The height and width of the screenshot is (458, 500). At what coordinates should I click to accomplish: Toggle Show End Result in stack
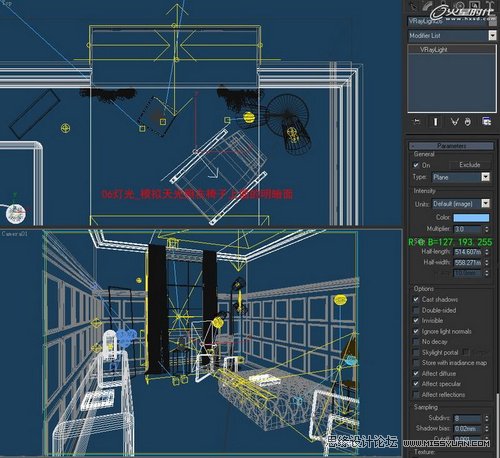[x=435, y=122]
